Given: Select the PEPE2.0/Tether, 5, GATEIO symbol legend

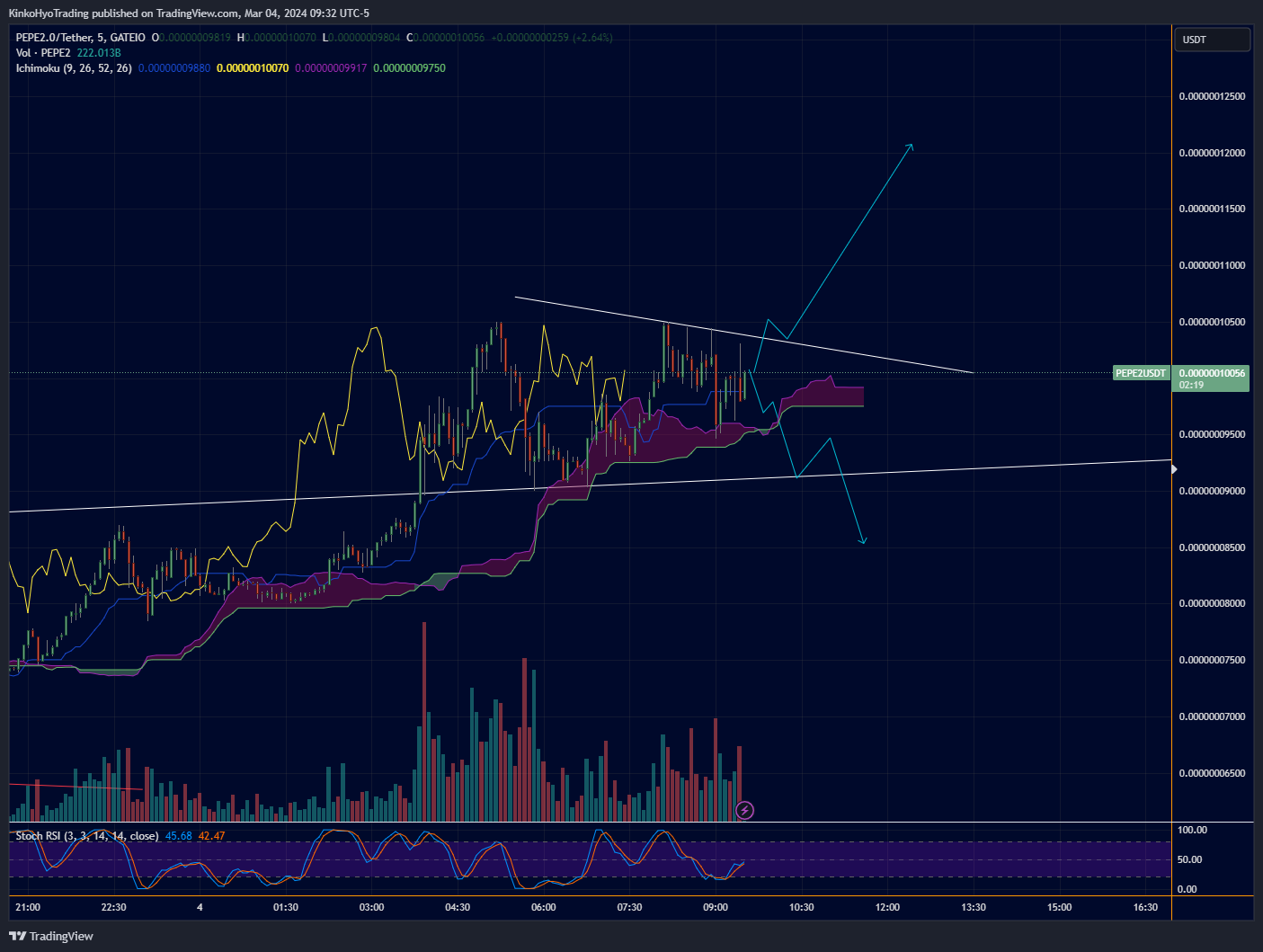Looking at the screenshot, I should point(80,38).
